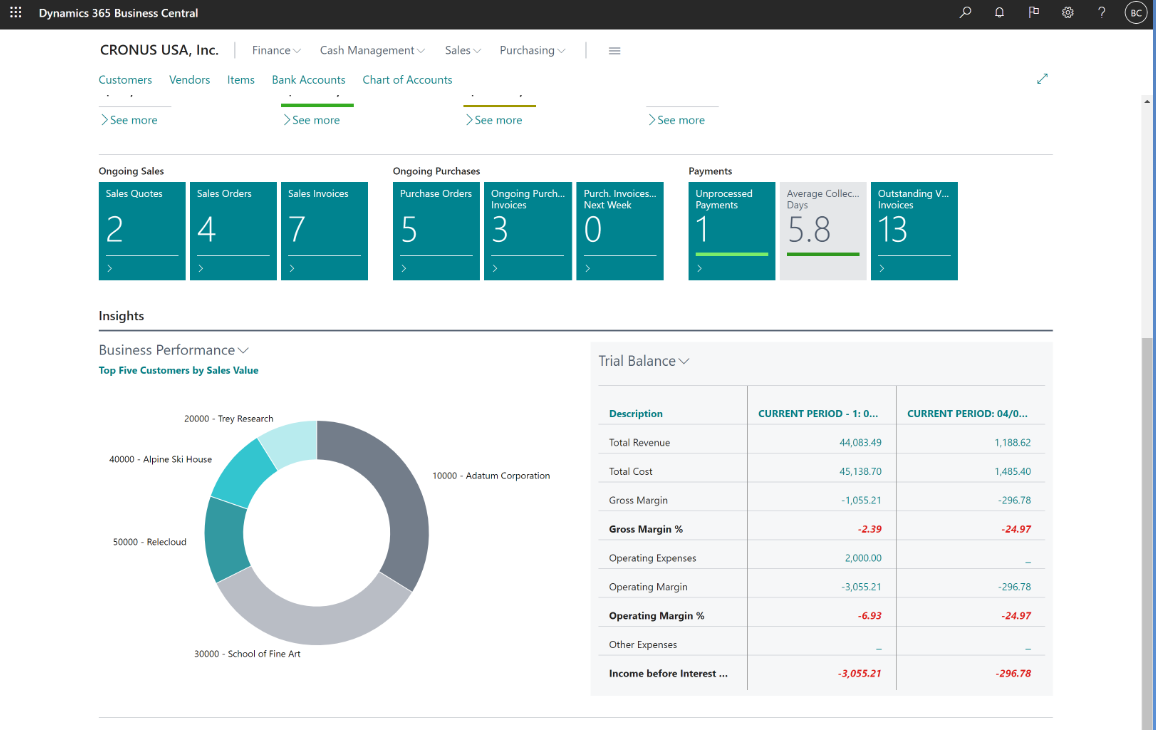The height and width of the screenshot is (730, 1156).
Task: Open the Bank Accounts tab
Action: coord(308,80)
